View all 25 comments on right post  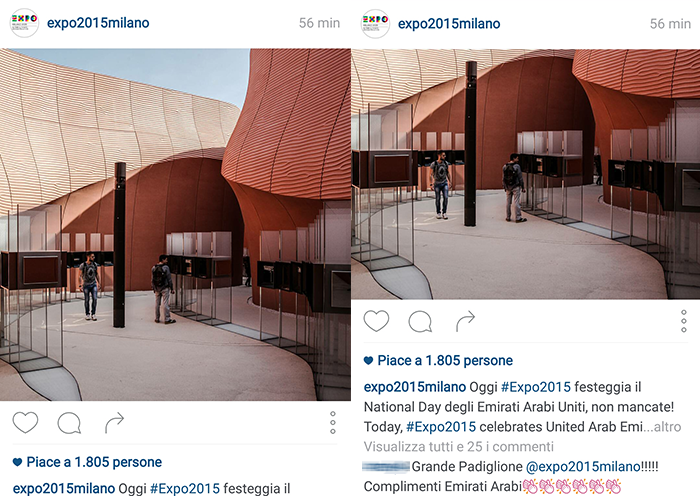(x=459, y=446)
